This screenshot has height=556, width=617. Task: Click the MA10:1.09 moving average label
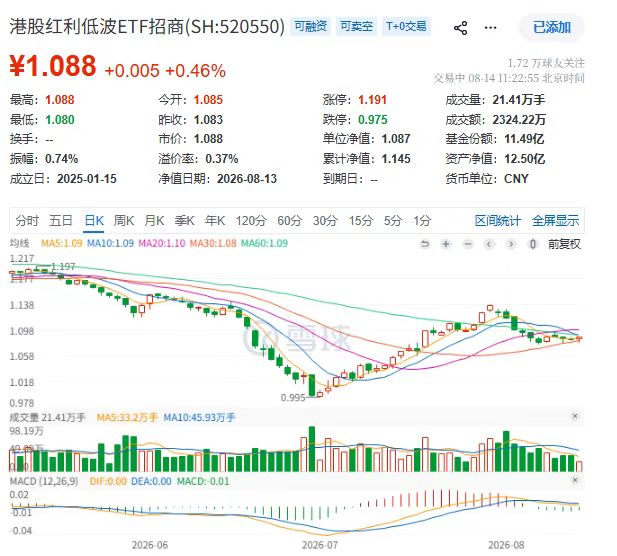click(110, 244)
